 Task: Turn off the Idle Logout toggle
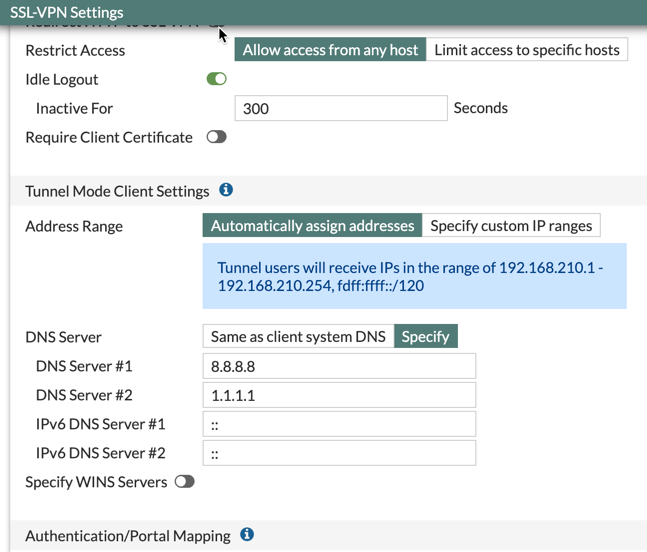[x=217, y=79]
